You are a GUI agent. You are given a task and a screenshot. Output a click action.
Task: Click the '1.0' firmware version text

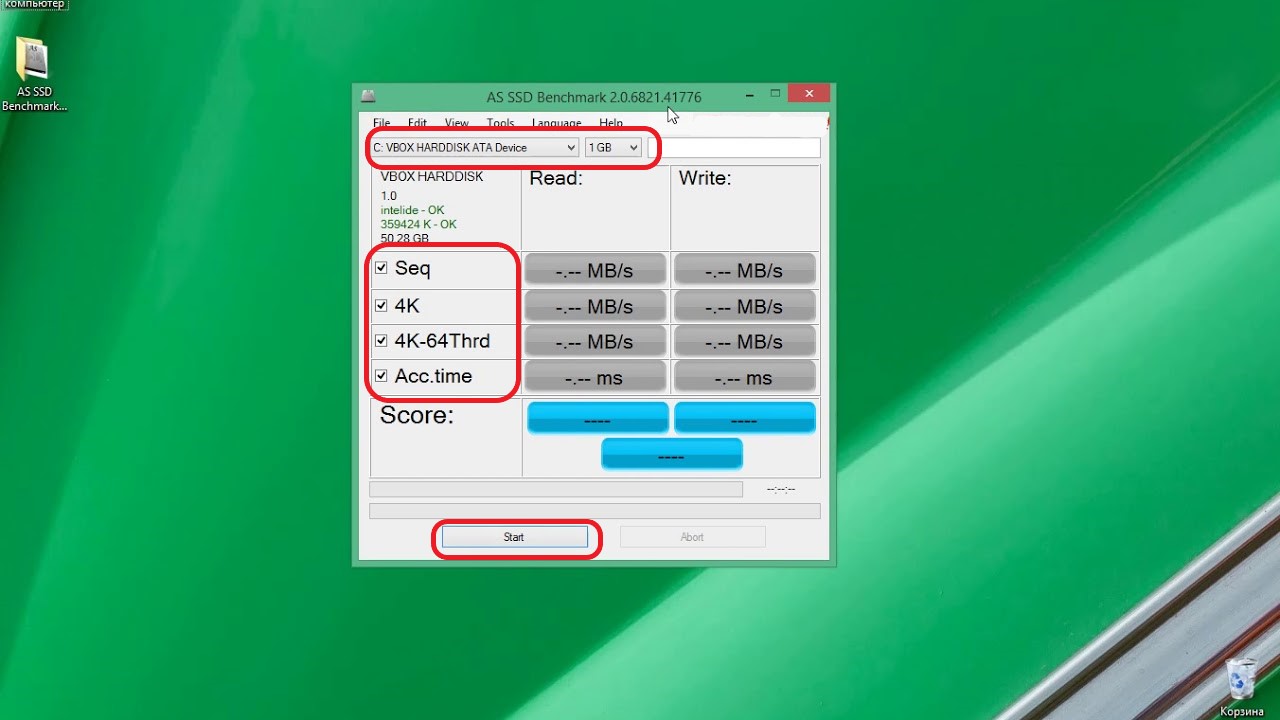(389, 196)
